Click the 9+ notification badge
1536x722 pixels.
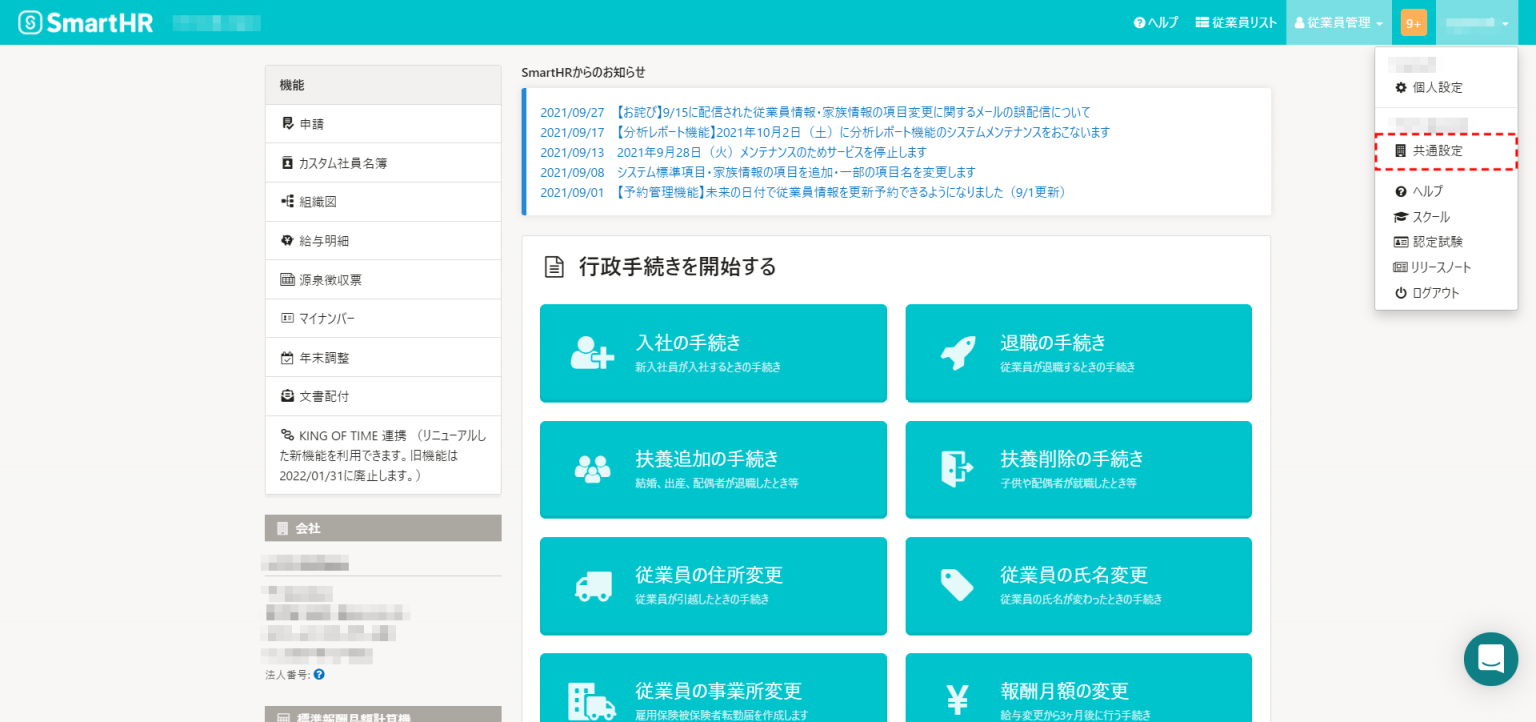[x=1412, y=22]
